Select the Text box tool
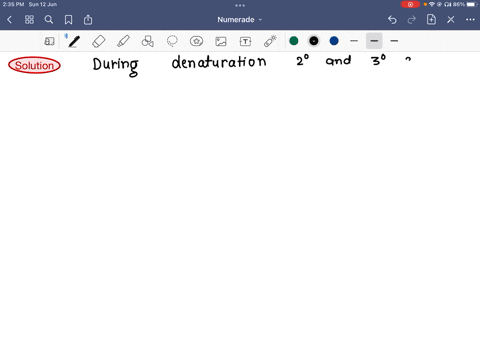480x360 pixels. click(245, 41)
